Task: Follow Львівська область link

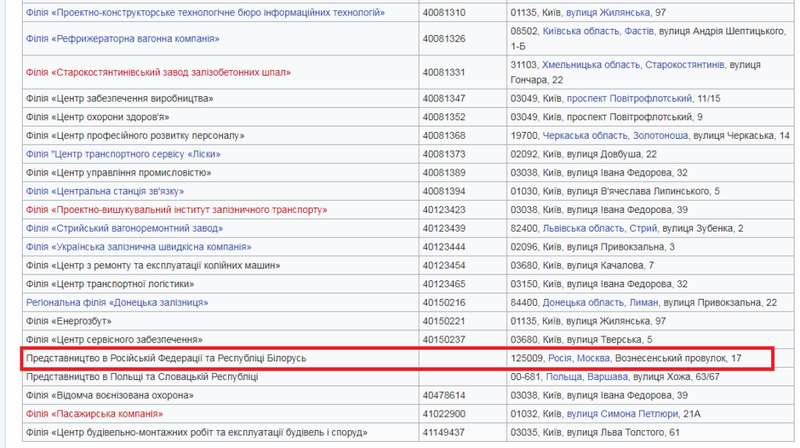Action: [x=583, y=228]
